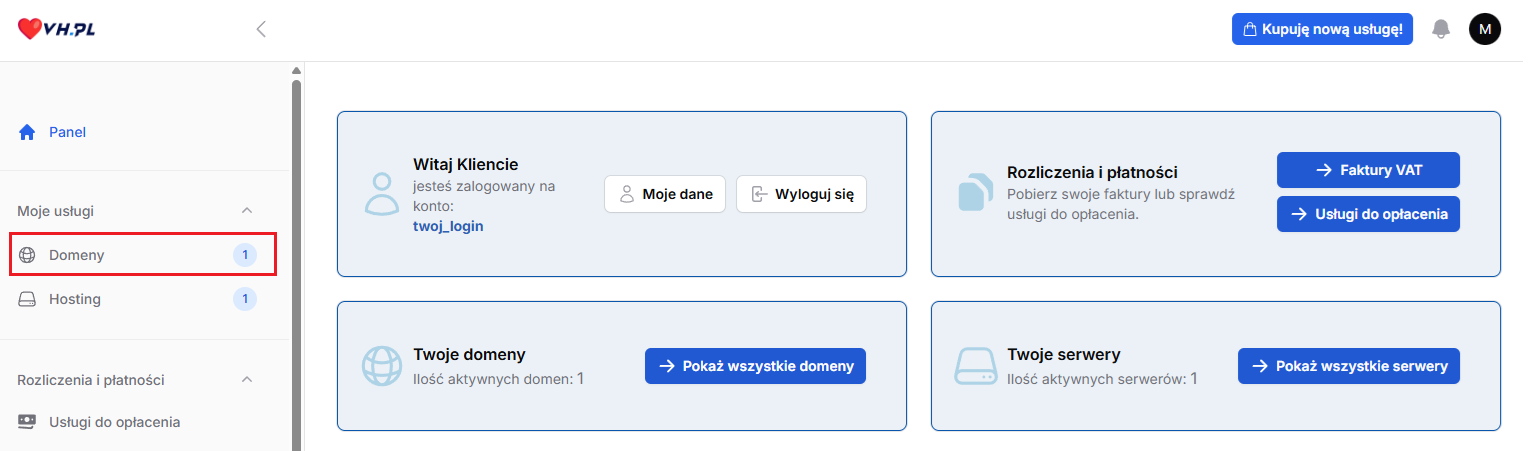Open the user avatar M menu
This screenshot has width=1537, height=451.
coord(1484,29)
